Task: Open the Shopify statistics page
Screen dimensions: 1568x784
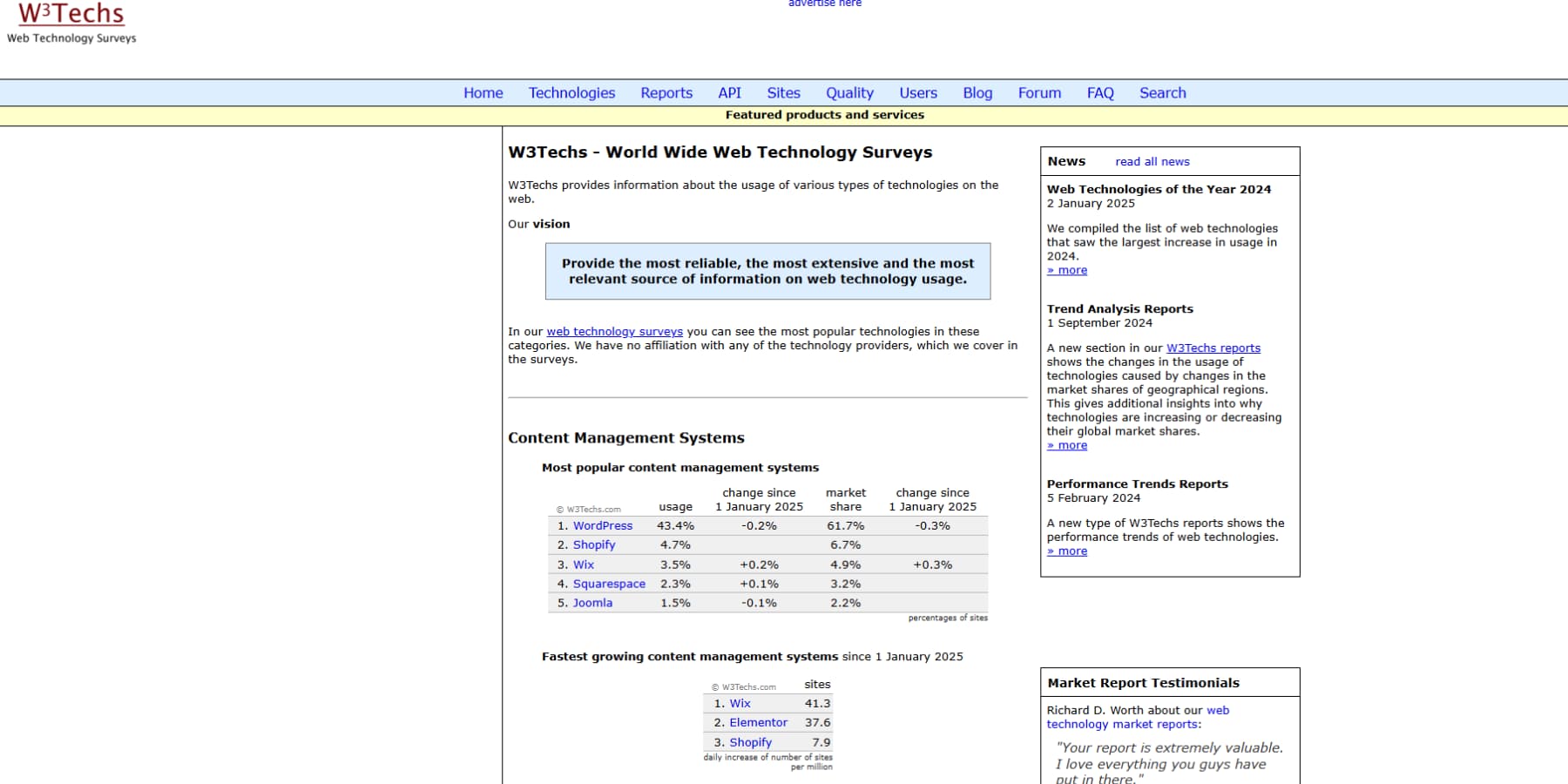Action: [x=593, y=544]
